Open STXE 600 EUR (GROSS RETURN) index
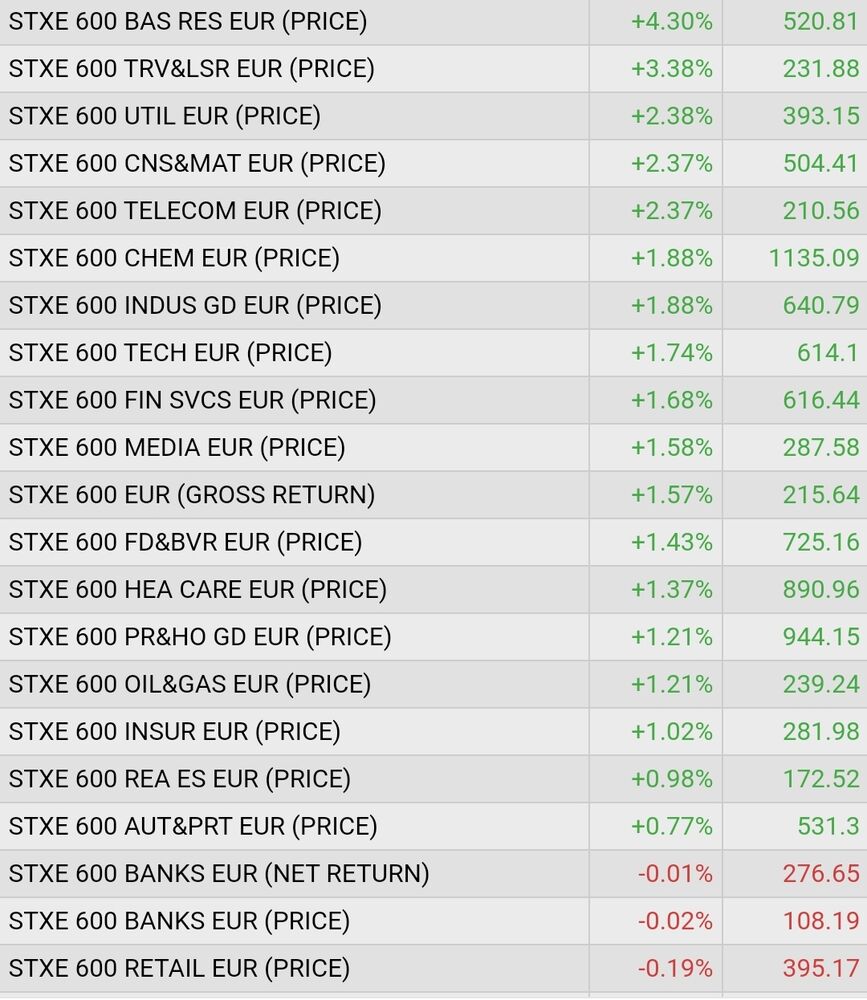The width and height of the screenshot is (867, 1000). 192,495
